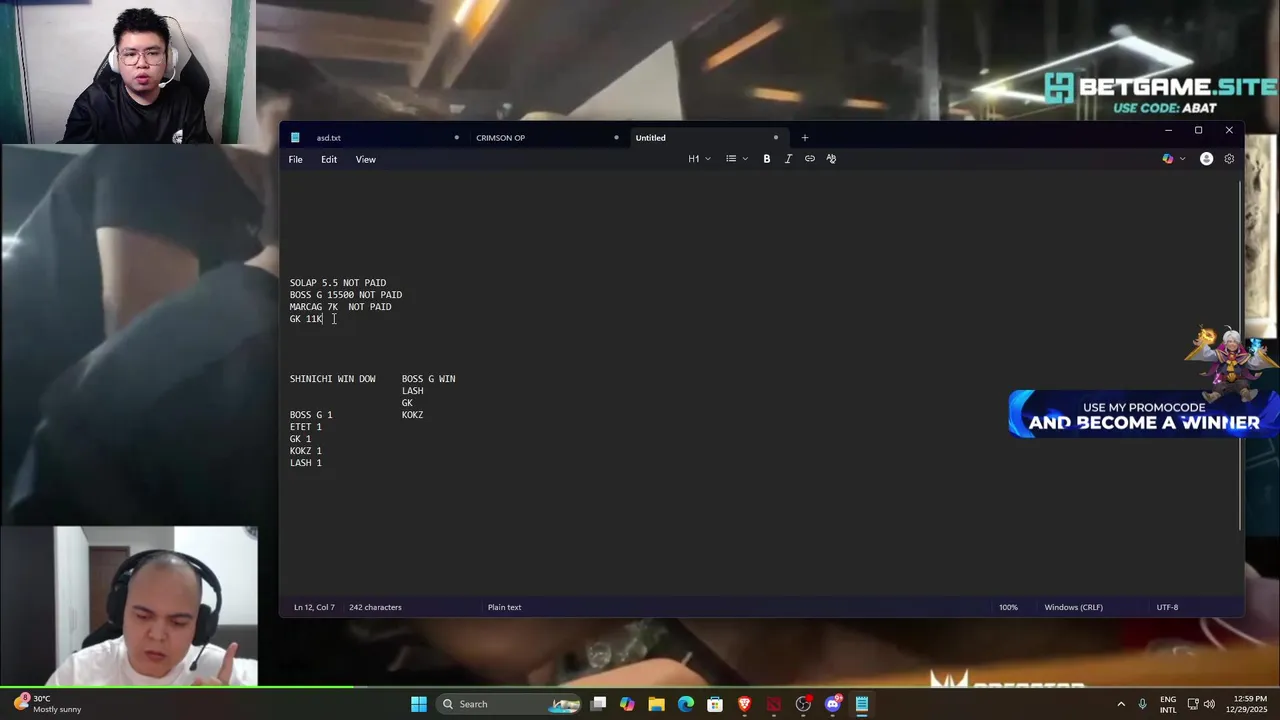The image size is (1280, 720).
Task: Open File Explorer from the taskbar
Action: click(656, 704)
